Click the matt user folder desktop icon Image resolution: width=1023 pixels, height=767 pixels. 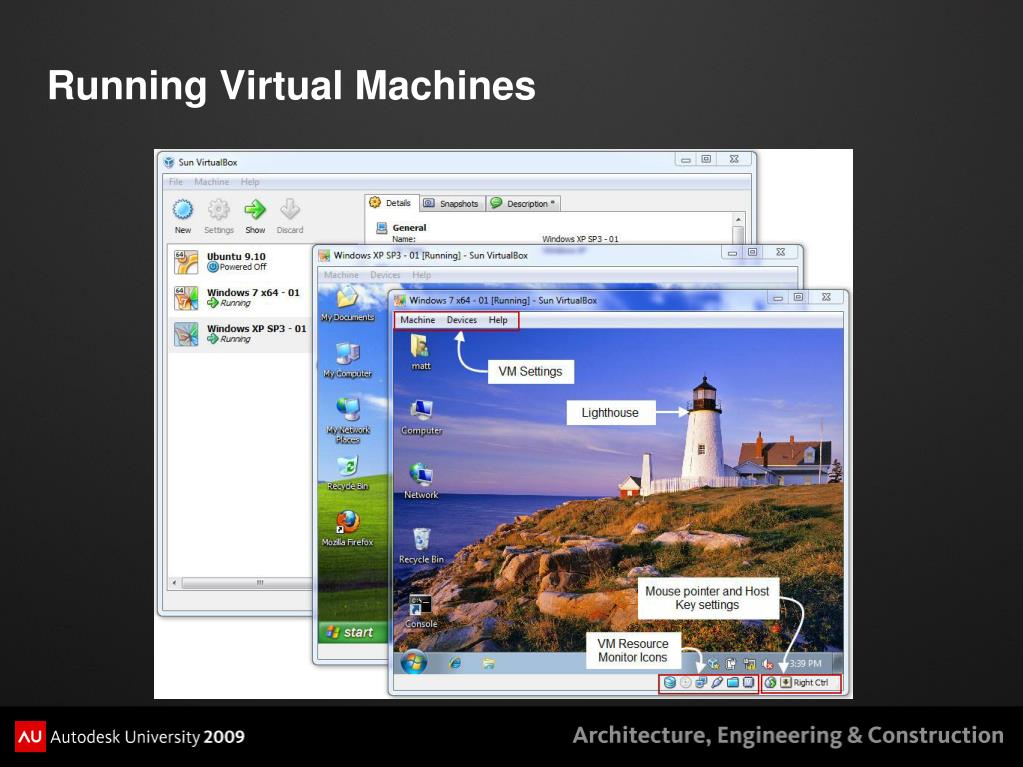click(x=421, y=352)
